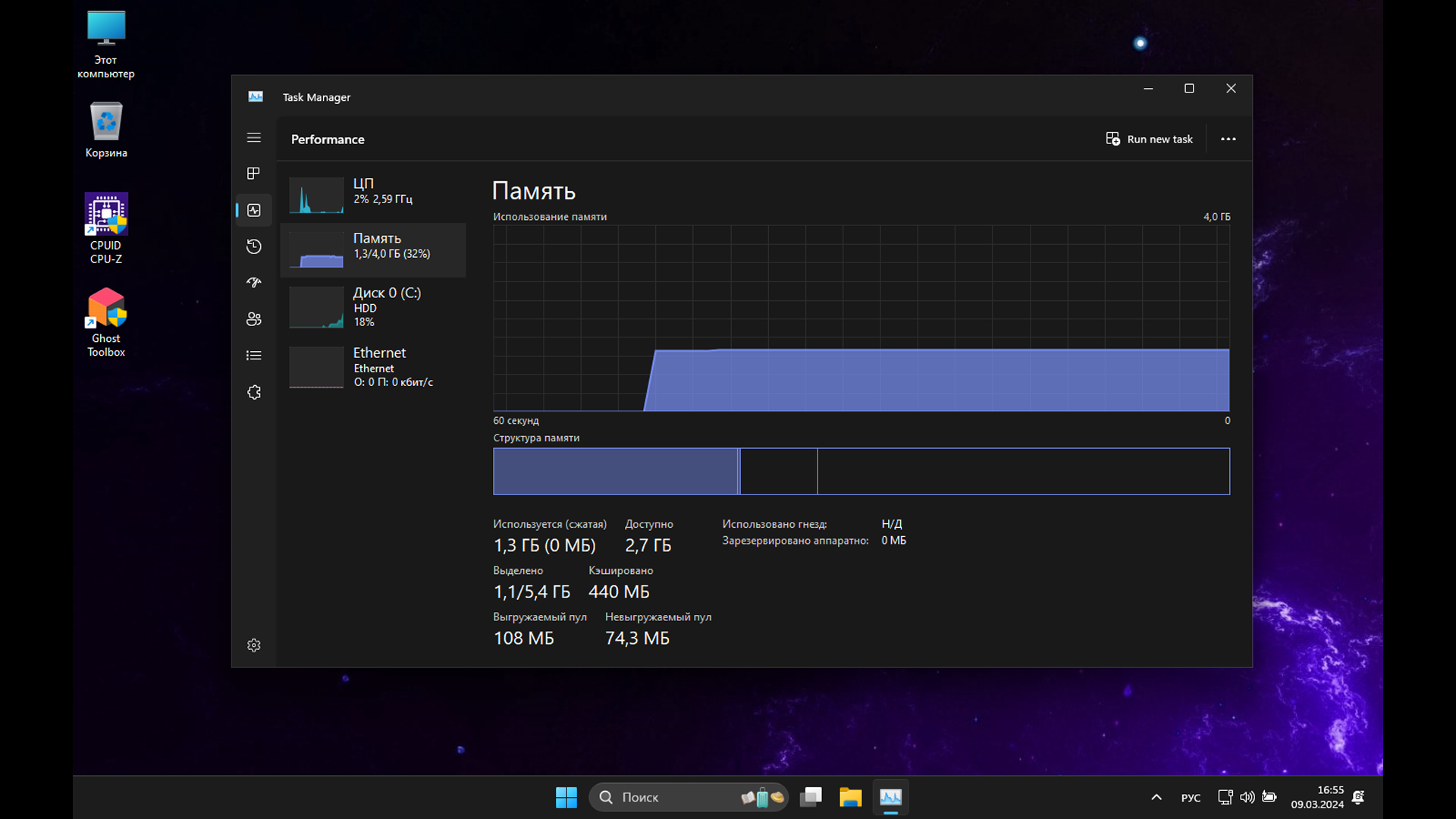The width and height of the screenshot is (1456, 819).
Task: Open the Details page list icon
Action: (253, 355)
